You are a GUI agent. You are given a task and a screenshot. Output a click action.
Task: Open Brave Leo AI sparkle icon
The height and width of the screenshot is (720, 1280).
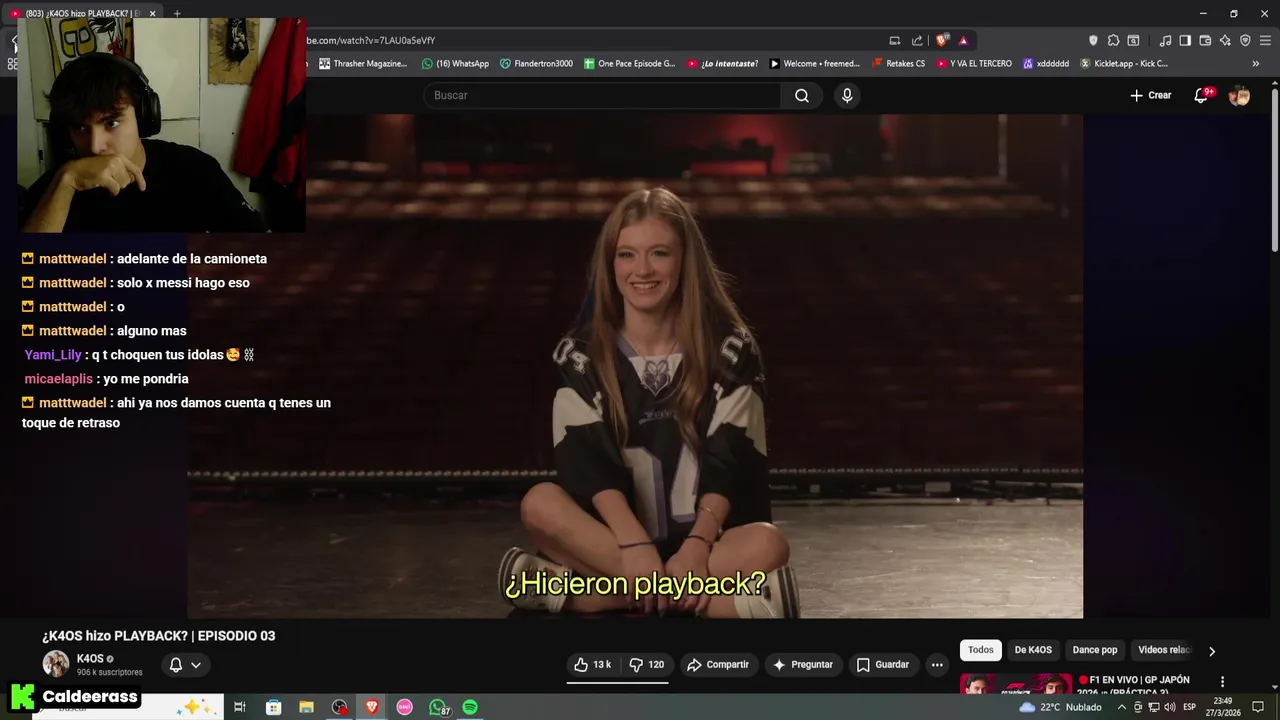[1225, 40]
